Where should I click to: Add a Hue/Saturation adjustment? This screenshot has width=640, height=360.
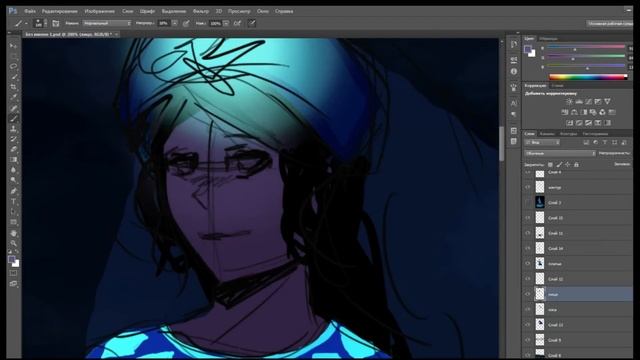(x=564, y=112)
